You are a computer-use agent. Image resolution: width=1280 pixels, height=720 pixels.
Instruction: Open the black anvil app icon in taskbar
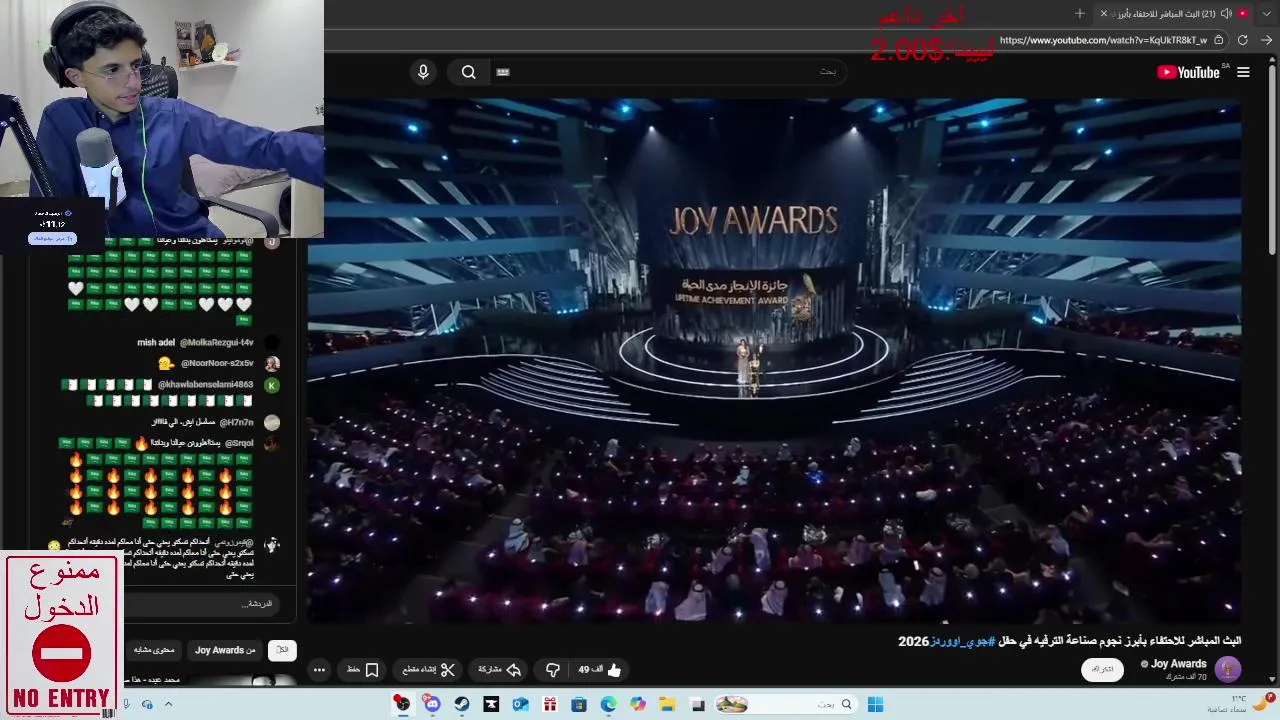tap(491, 705)
